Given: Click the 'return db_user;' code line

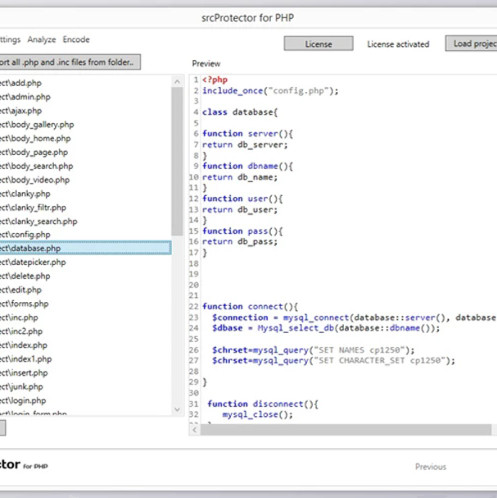Looking at the screenshot, I should pyautogui.click(x=240, y=210).
